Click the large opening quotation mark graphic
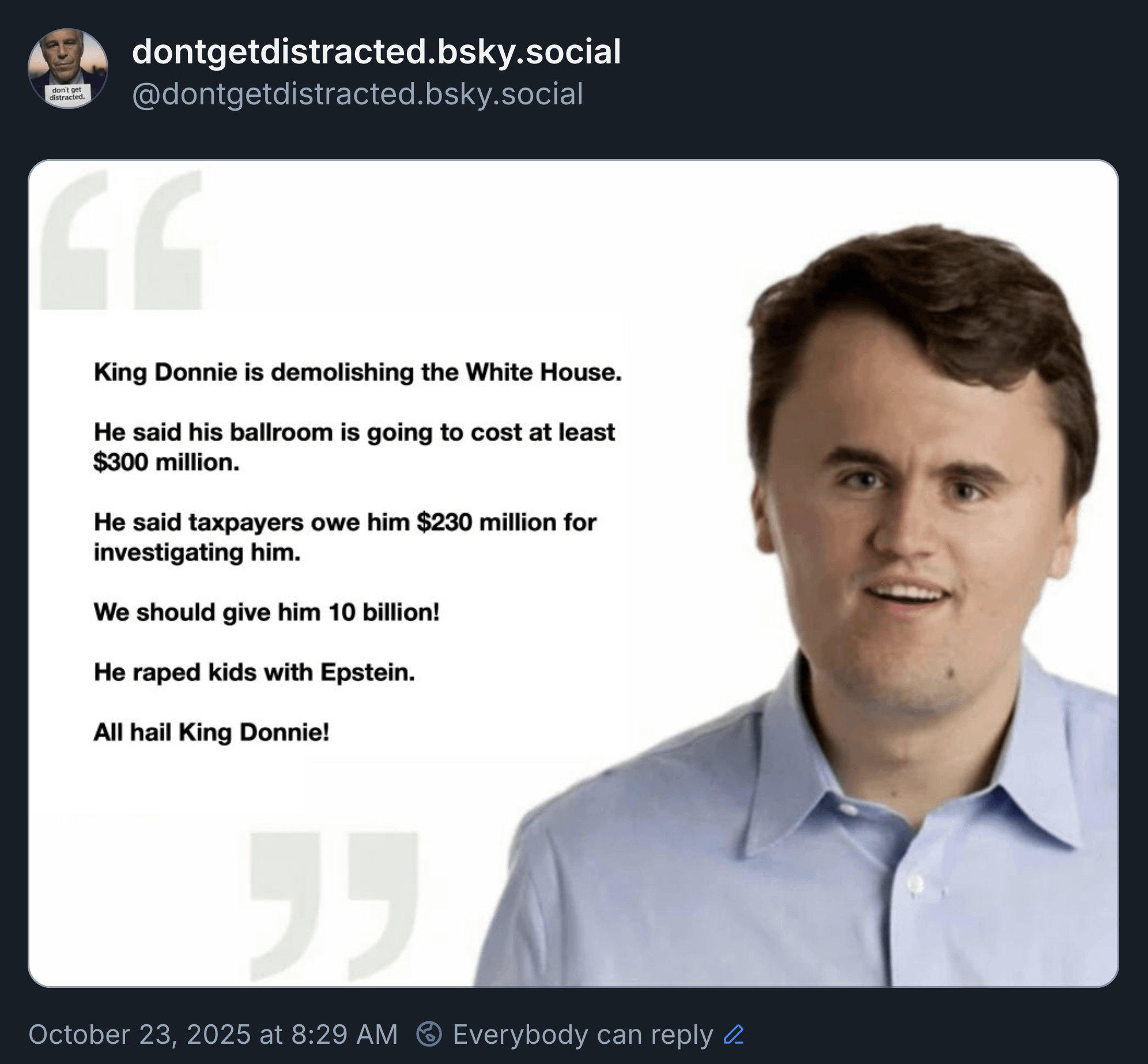 (122, 240)
